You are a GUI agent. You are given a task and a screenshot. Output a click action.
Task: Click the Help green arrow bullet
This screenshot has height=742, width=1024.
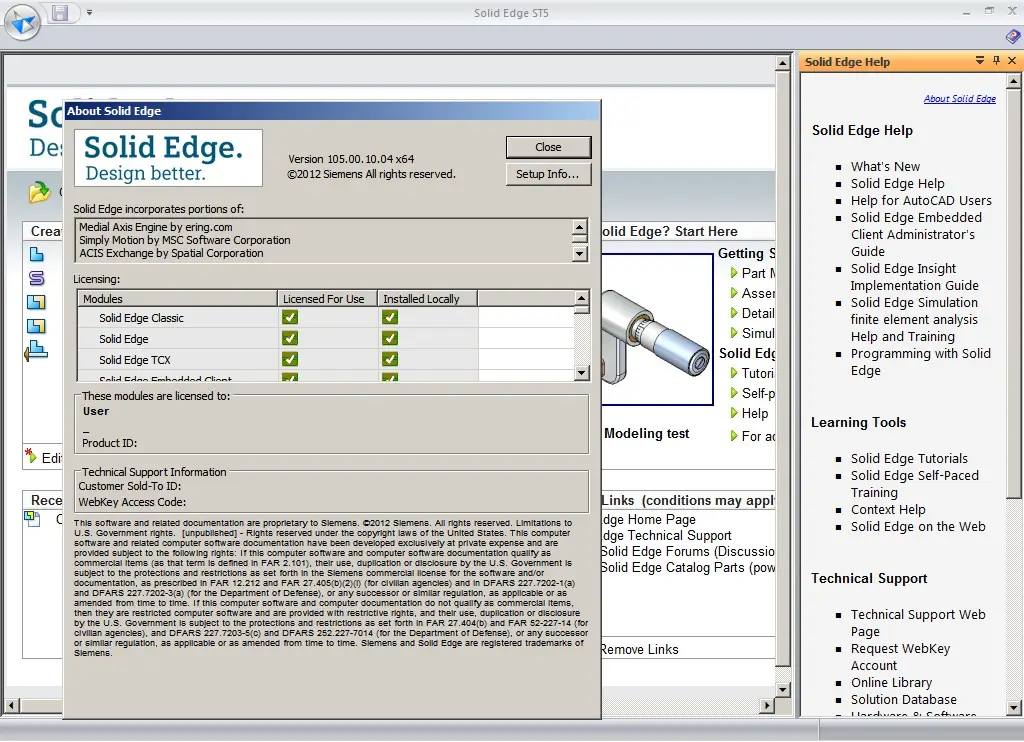[734, 413]
